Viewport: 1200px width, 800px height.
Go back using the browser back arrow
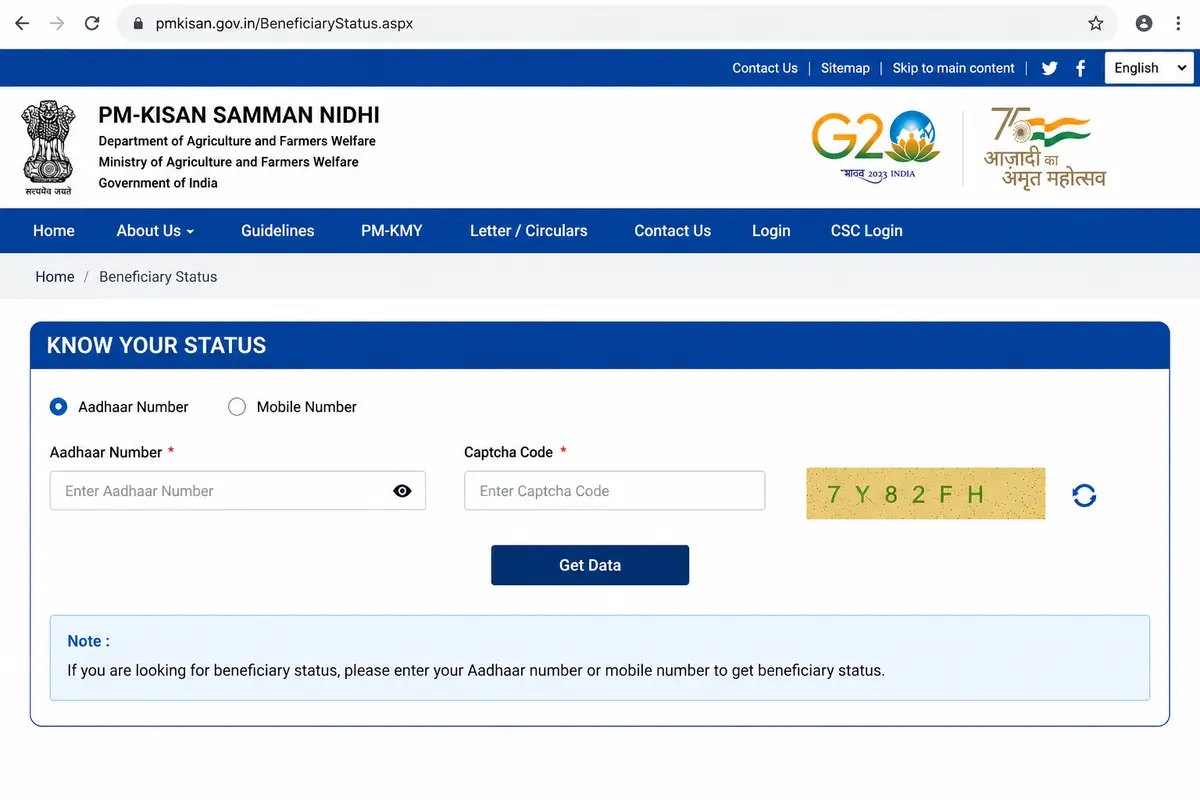pyautogui.click(x=22, y=23)
